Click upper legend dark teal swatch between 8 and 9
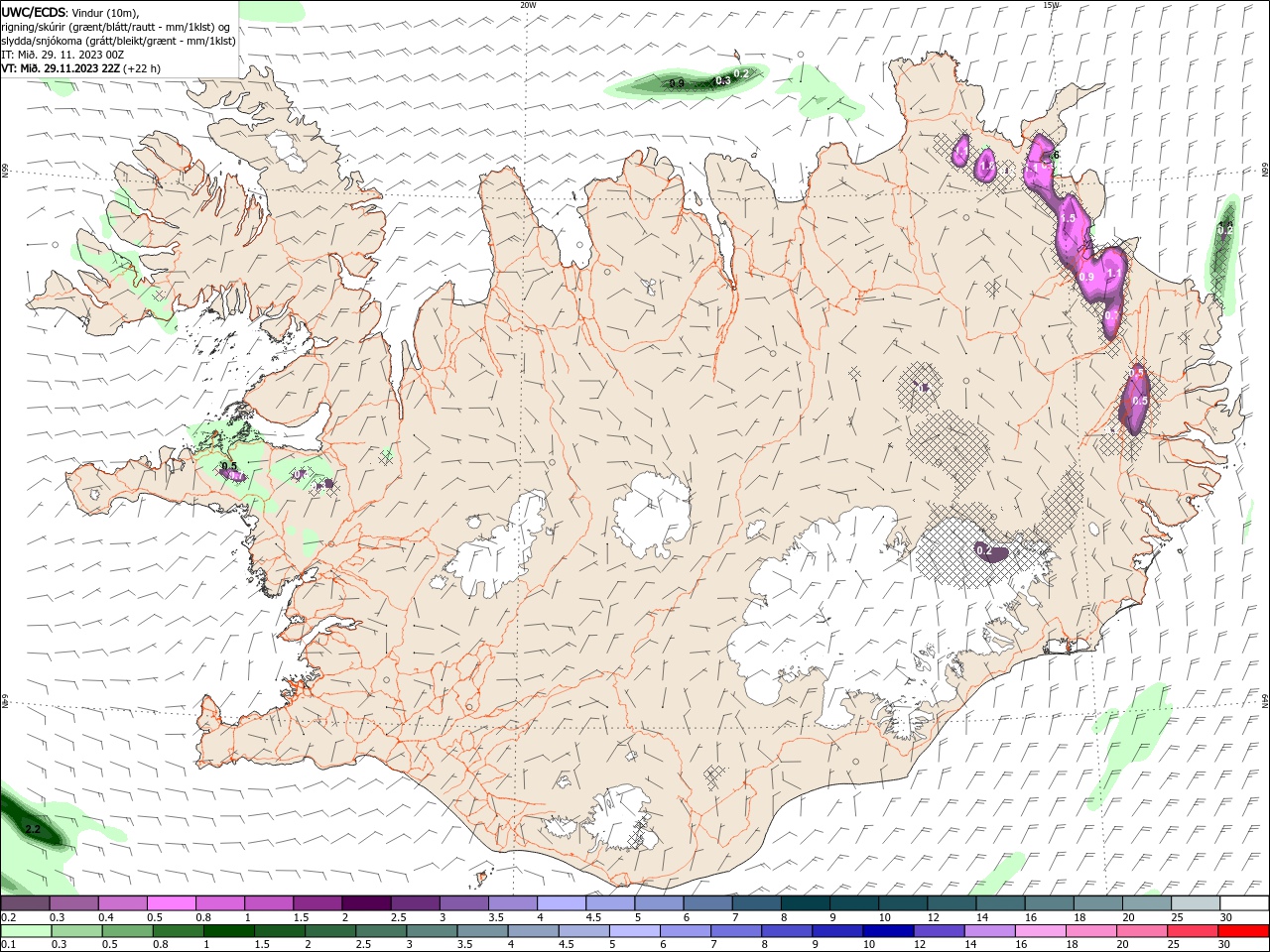Viewport: 1270px width, 952px height. (805, 903)
